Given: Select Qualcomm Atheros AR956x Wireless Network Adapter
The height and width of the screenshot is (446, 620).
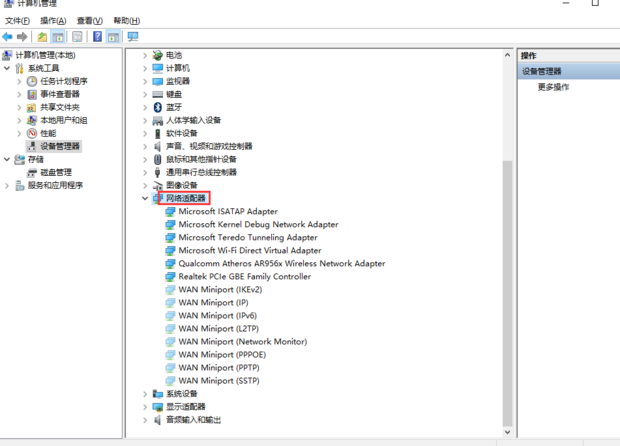Looking at the screenshot, I should click(x=281, y=264).
